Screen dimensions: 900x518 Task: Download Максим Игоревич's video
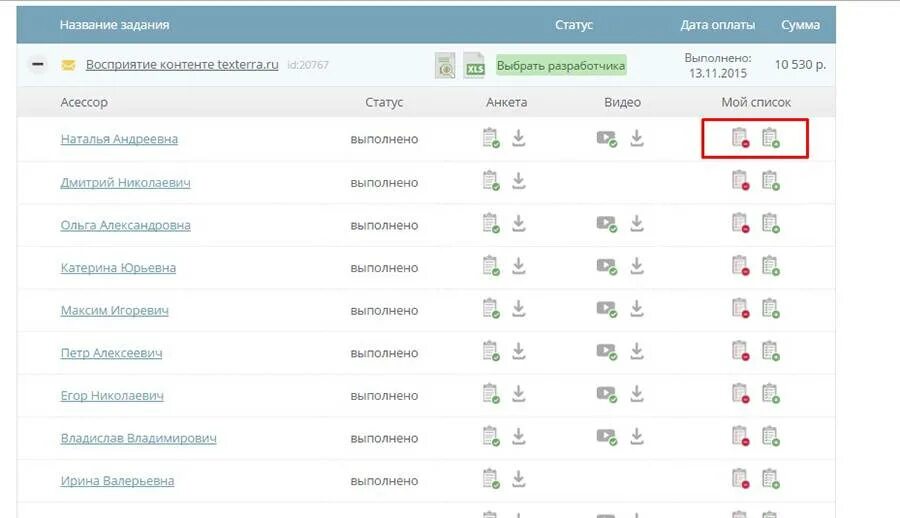click(637, 308)
